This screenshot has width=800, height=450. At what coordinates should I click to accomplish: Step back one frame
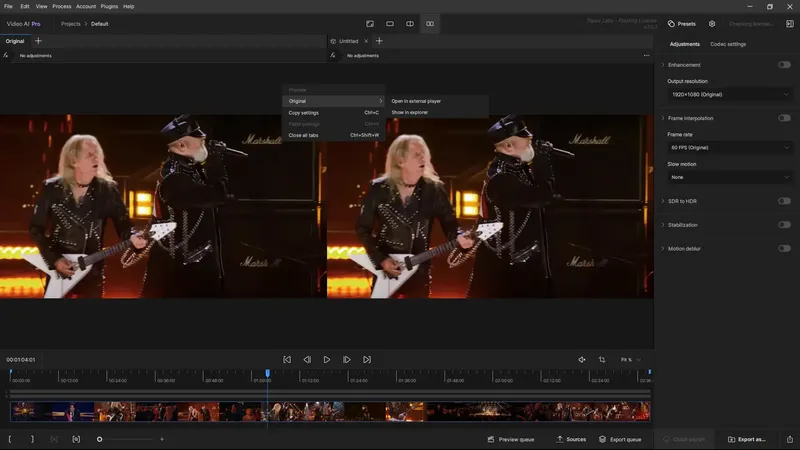[x=307, y=359]
